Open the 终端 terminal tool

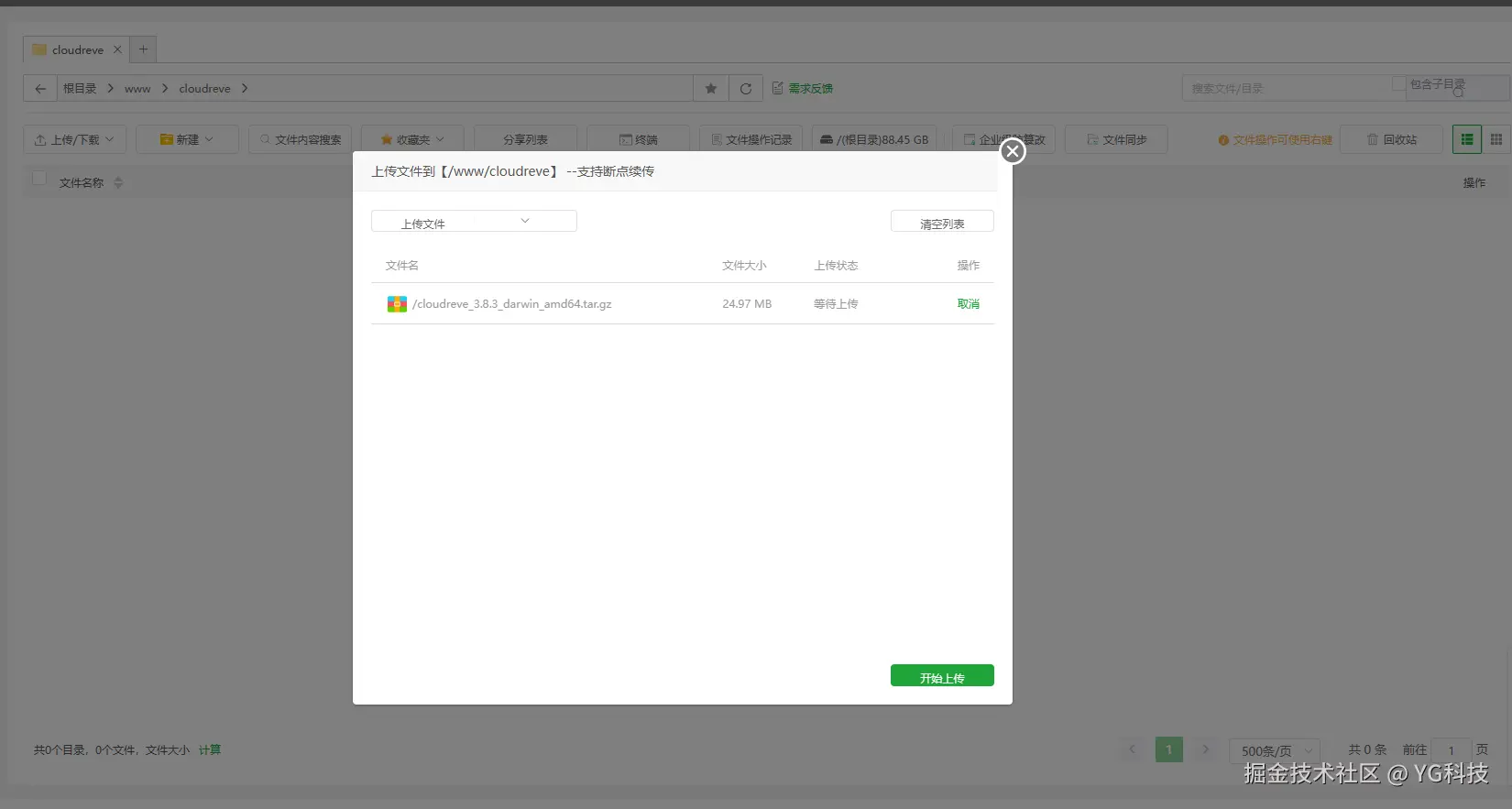click(639, 139)
